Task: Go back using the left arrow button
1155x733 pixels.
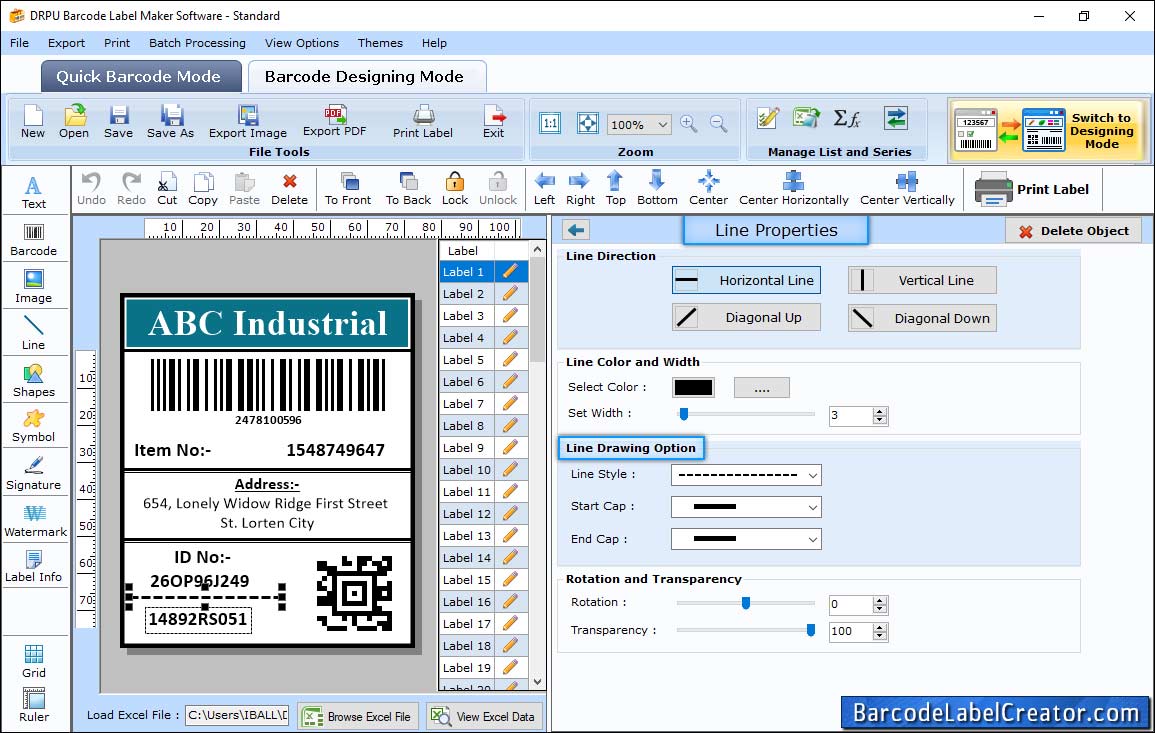Action: tap(576, 231)
